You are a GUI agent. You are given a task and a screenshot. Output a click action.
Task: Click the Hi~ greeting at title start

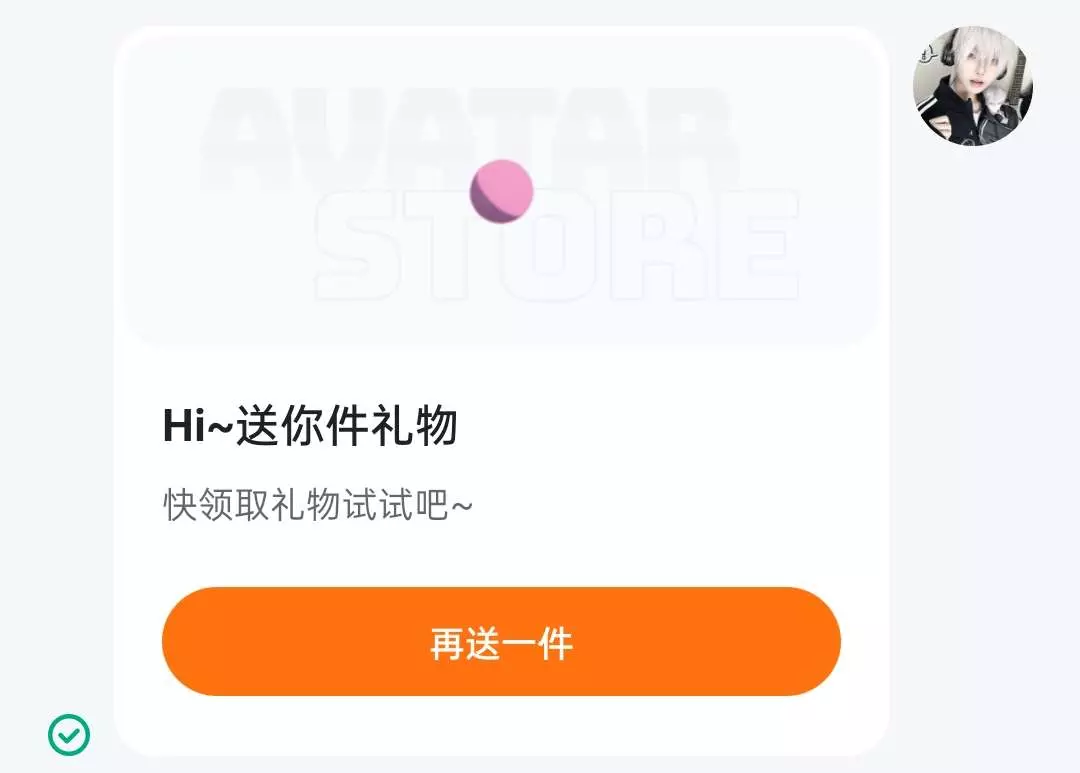pos(199,425)
